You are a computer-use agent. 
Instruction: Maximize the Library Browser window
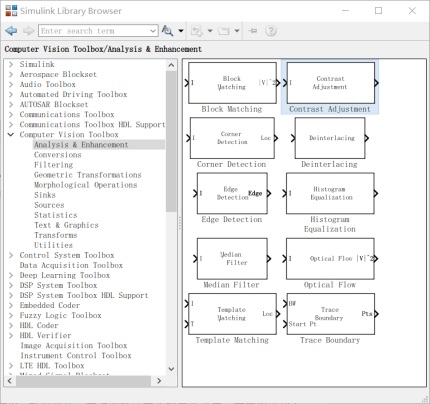(x=378, y=11)
